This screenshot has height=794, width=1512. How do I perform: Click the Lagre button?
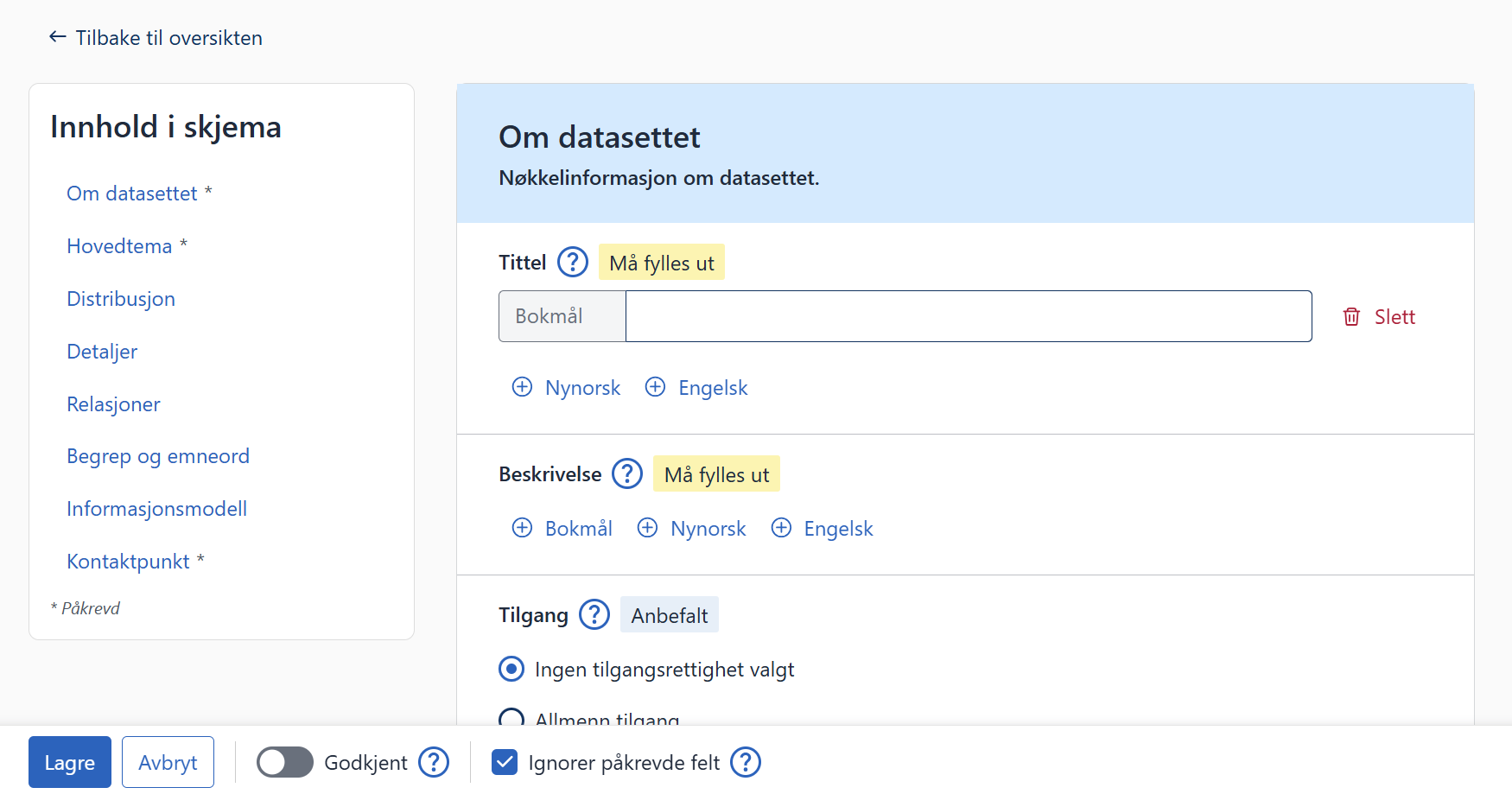point(70,762)
